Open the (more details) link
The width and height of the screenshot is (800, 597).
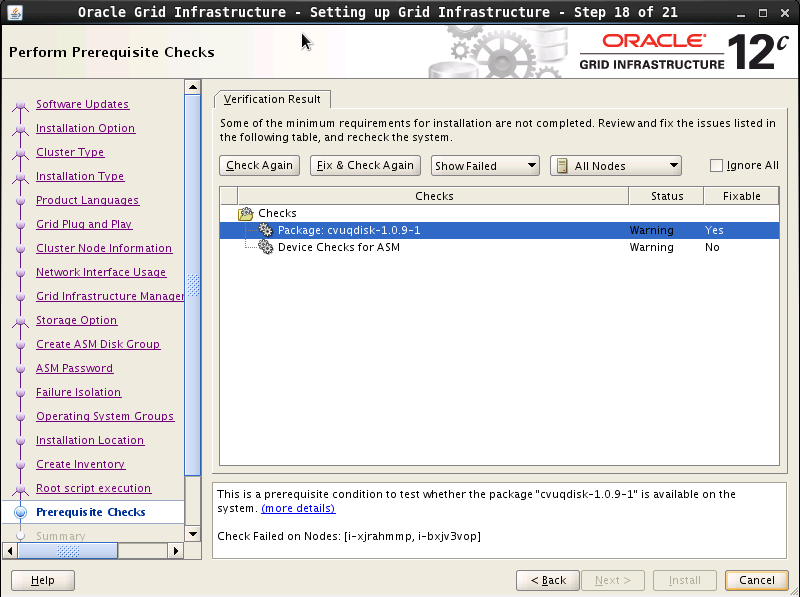pos(298,509)
